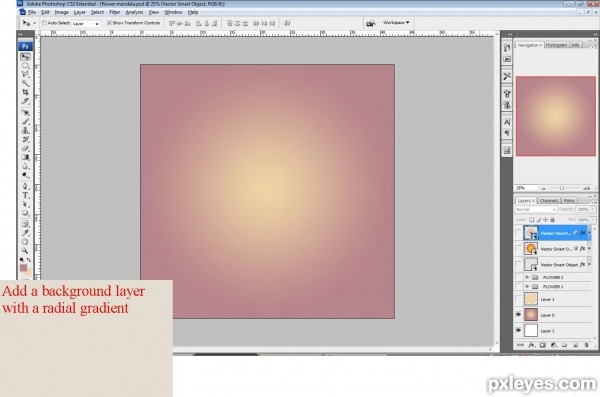The width and height of the screenshot is (600, 397).
Task: Select the Zoom tool in toolbox
Action: pyautogui.click(x=25, y=251)
